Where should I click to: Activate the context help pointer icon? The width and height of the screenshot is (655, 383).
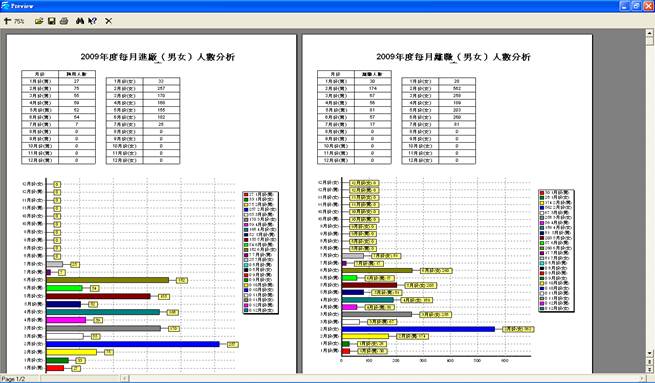click(93, 21)
